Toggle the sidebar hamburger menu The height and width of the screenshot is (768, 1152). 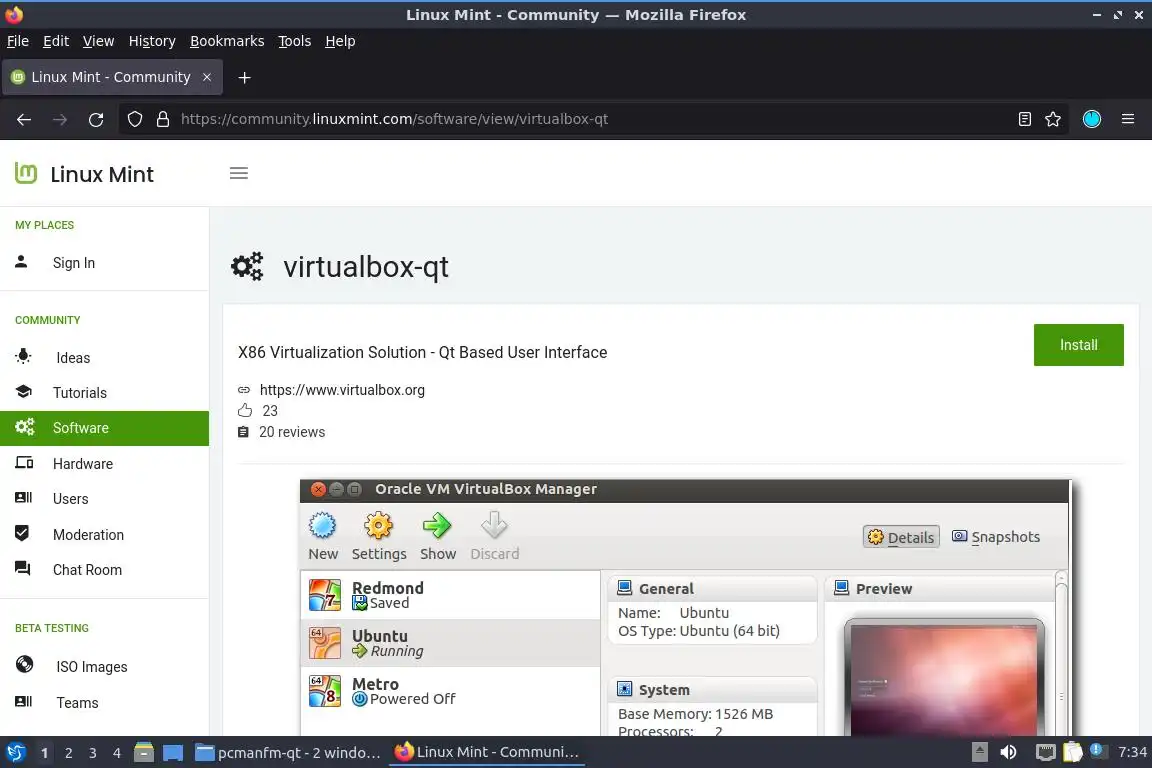[x=239, y=173]
